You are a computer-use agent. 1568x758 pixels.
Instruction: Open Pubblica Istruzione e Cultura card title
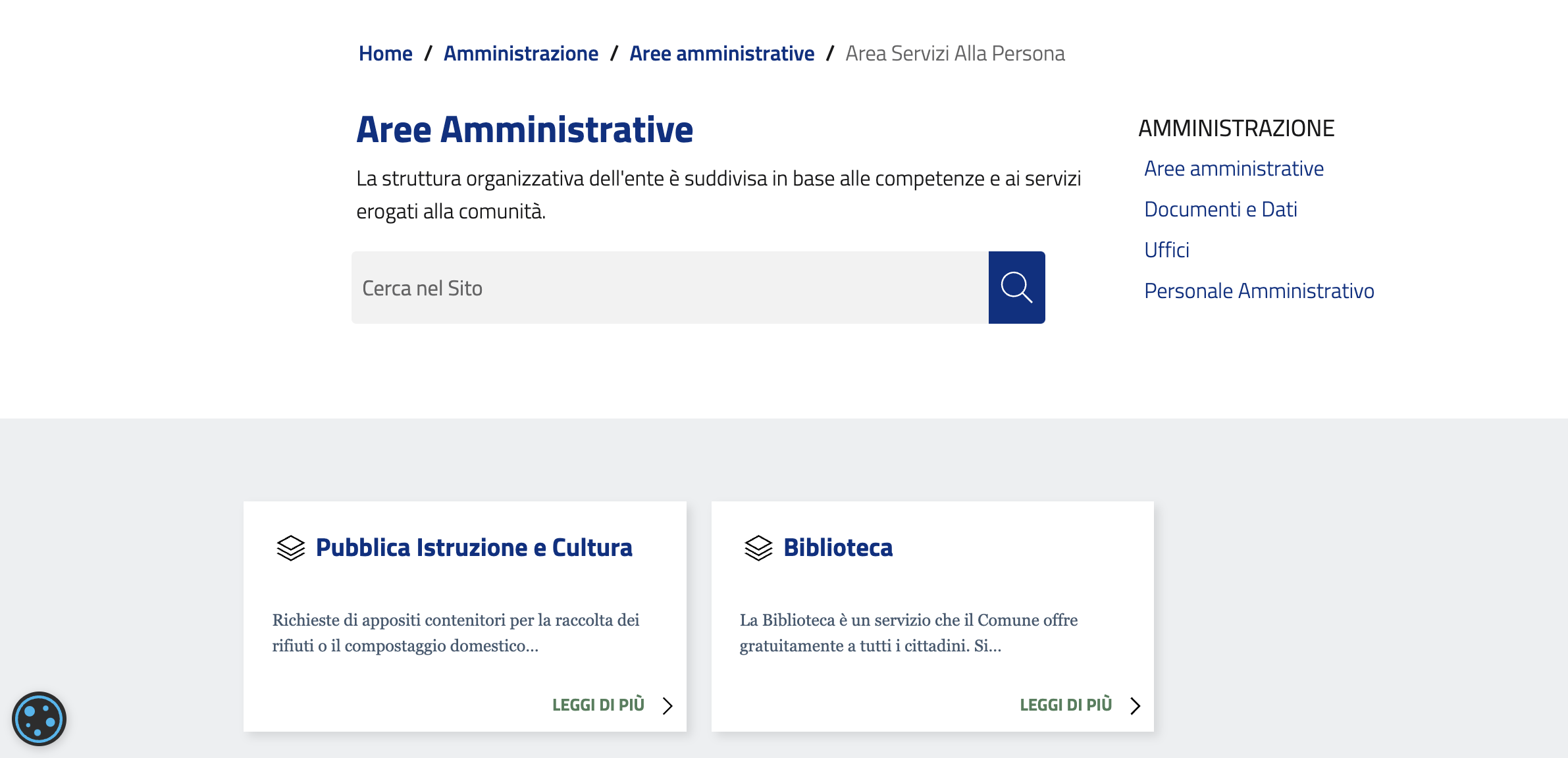[474, 547]
